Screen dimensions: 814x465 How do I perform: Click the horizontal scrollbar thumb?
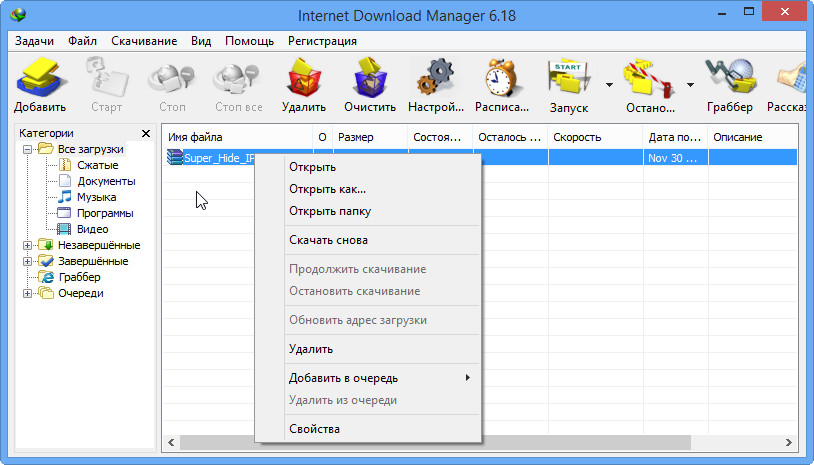tap(435, 442)
